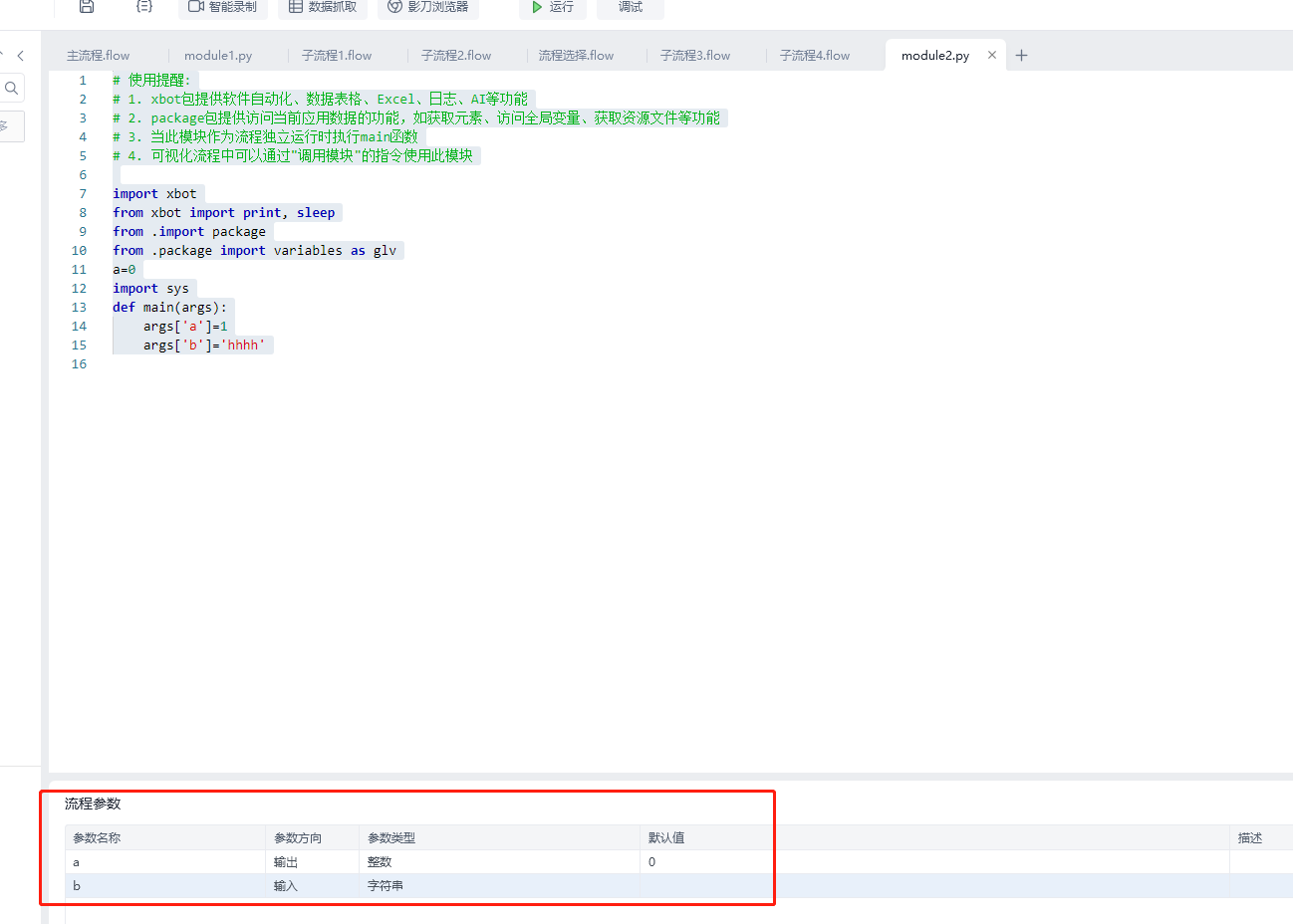Image resolution: width=1293 pixels, height=924 pixels.
Task: Click the search magnifier icon in sidebar
Action: 12,89
